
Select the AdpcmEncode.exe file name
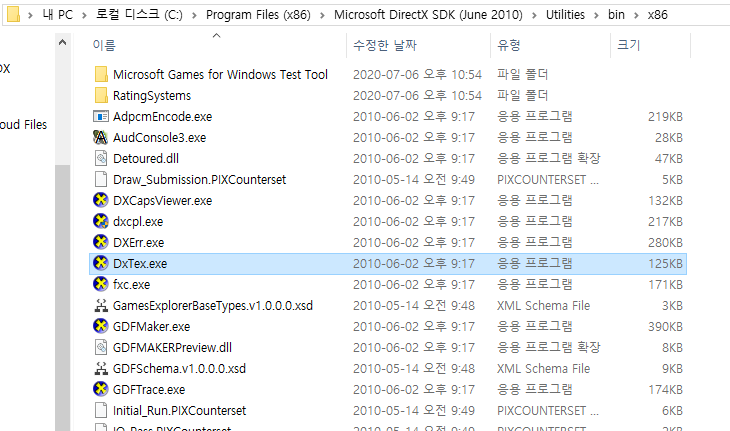162,116
